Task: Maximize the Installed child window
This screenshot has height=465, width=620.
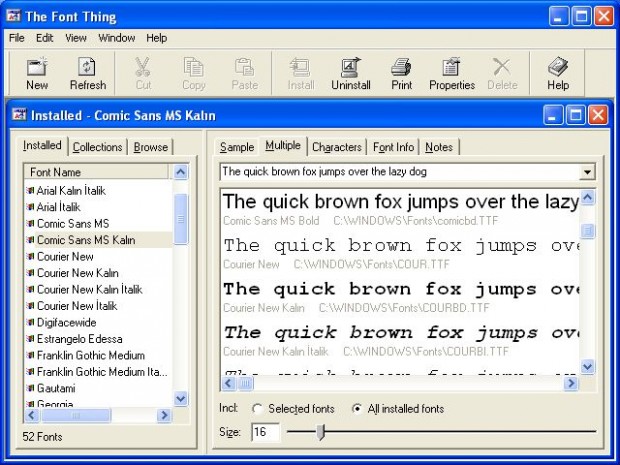Action: pyautogui.click(x=575, y=115)
